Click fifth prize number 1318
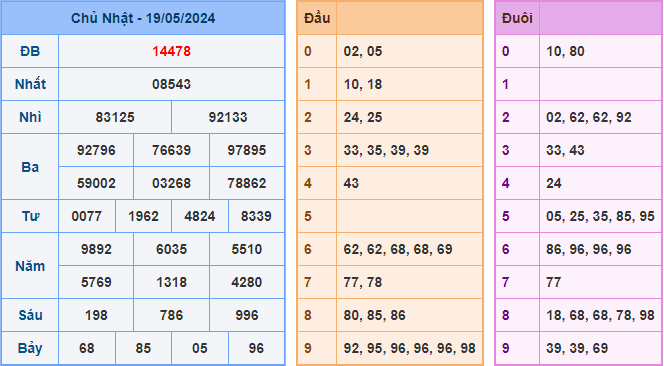The width and height of the screenshot is (664, 366). coord(172,283)
